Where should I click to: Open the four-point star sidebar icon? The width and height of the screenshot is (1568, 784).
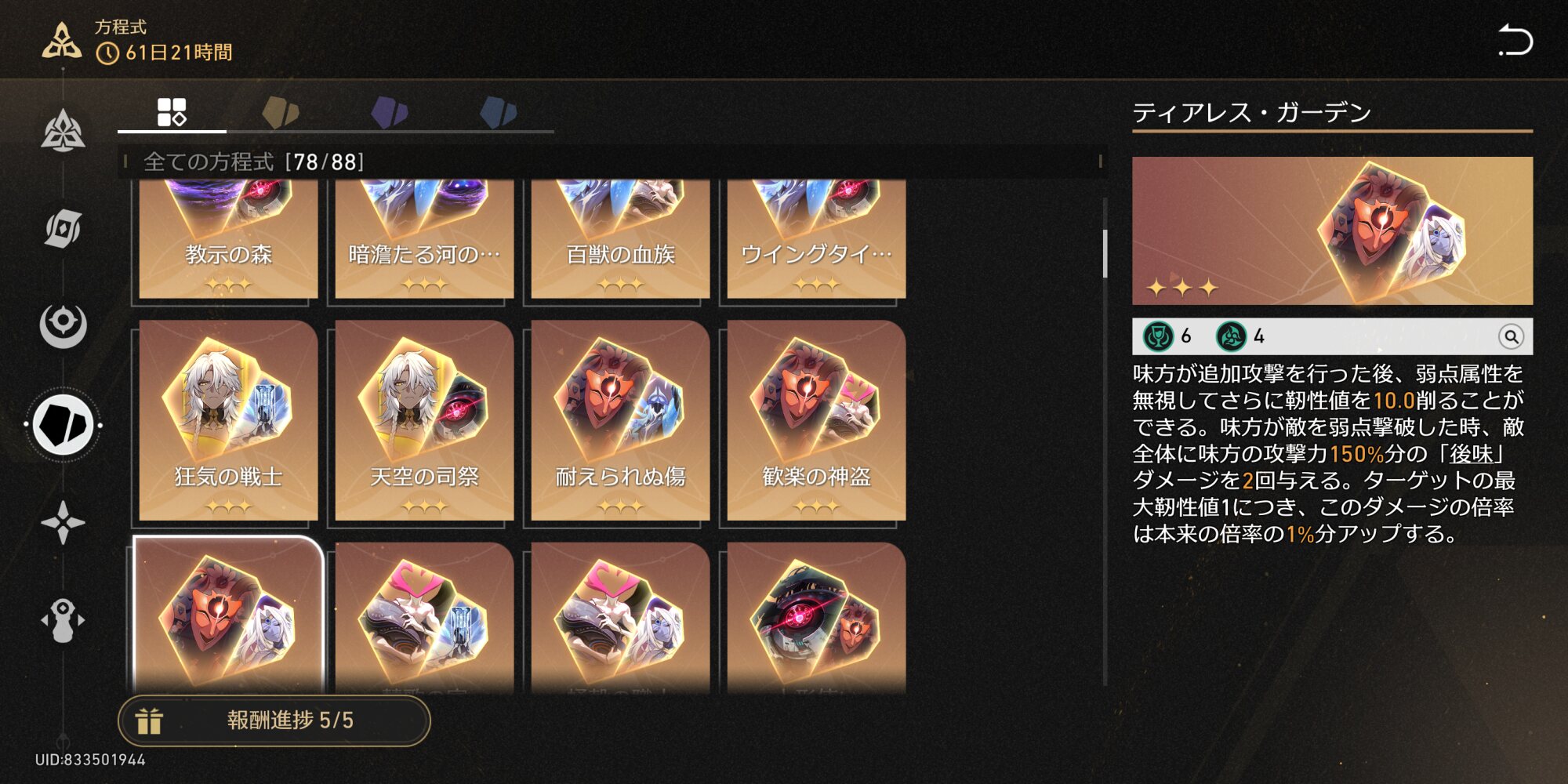coord(63,522)
